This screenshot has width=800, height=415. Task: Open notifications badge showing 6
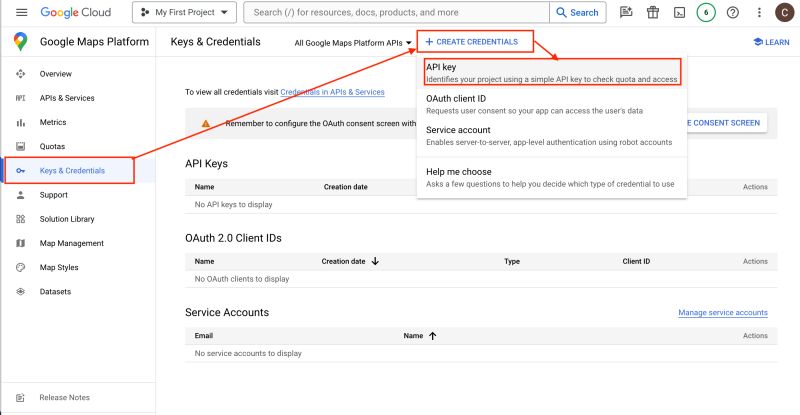pyautogui.click(x=706, y=12)
